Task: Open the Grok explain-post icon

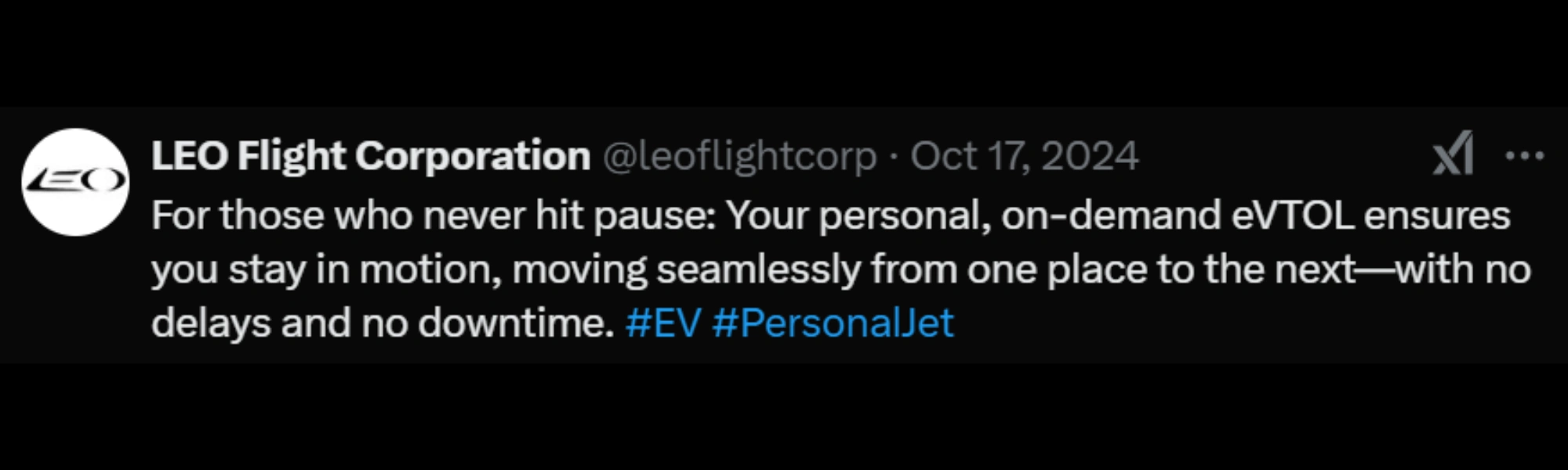Action: [x=1453, y=155]
